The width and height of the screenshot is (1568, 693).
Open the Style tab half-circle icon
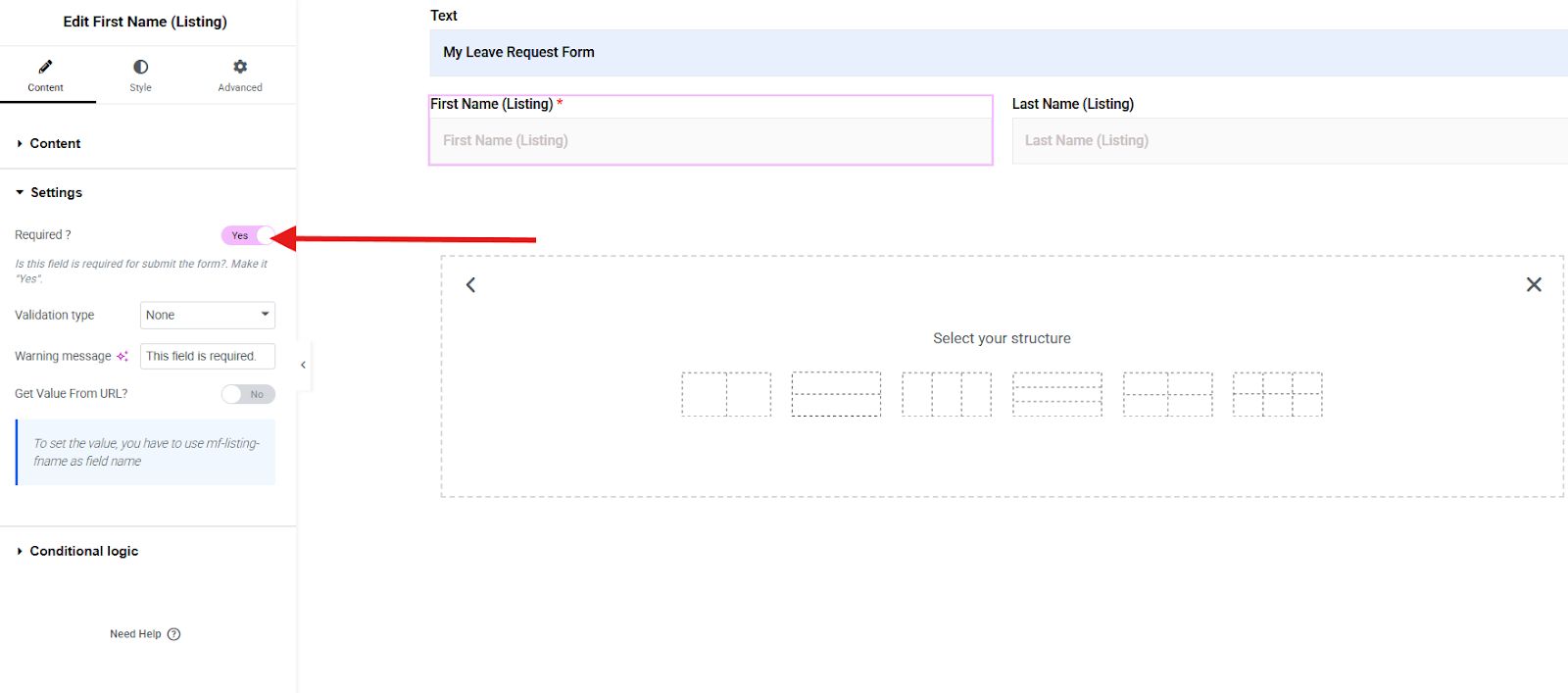[x=141, y=67]
